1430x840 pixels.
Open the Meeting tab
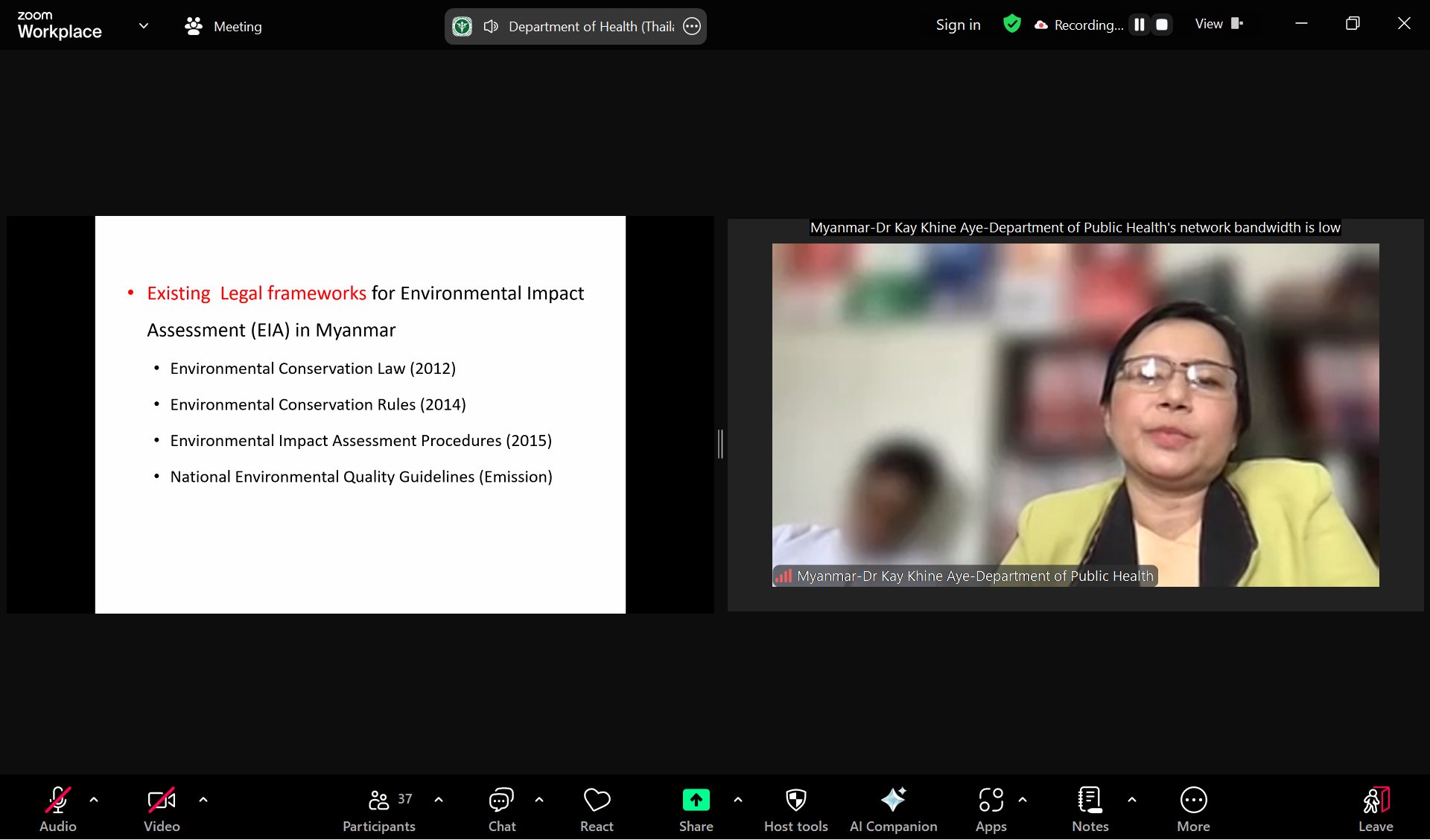[223, 26]
